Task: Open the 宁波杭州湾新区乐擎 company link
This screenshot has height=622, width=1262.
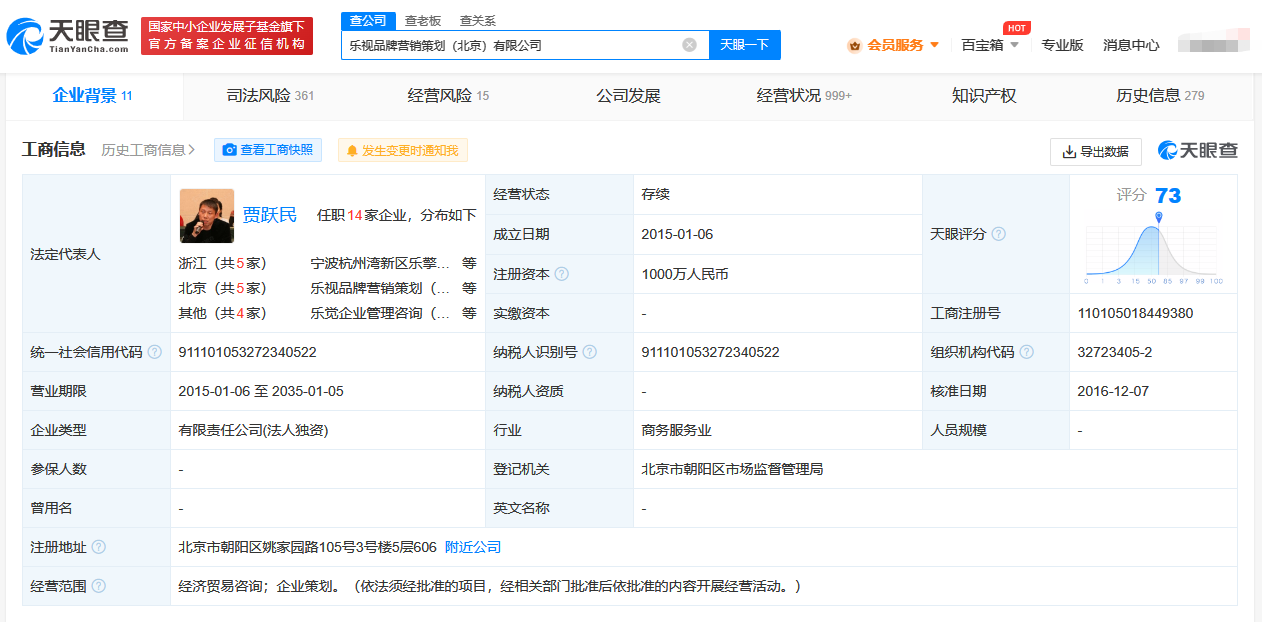Action: pyautogui.click(x=380, y=263)
